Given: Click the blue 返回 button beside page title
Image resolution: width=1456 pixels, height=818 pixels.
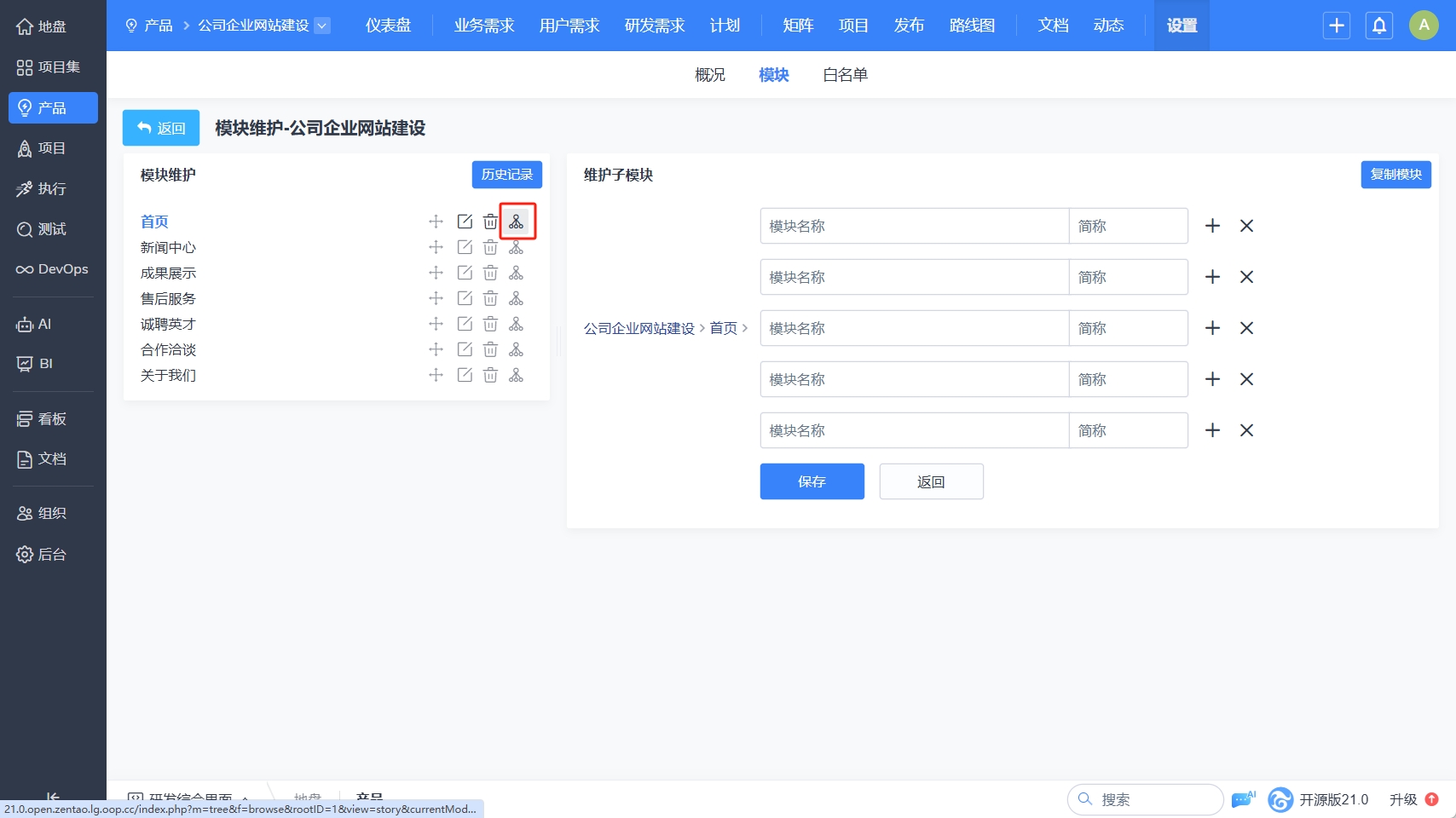Looking at the screenshot, I should point(161,128).
